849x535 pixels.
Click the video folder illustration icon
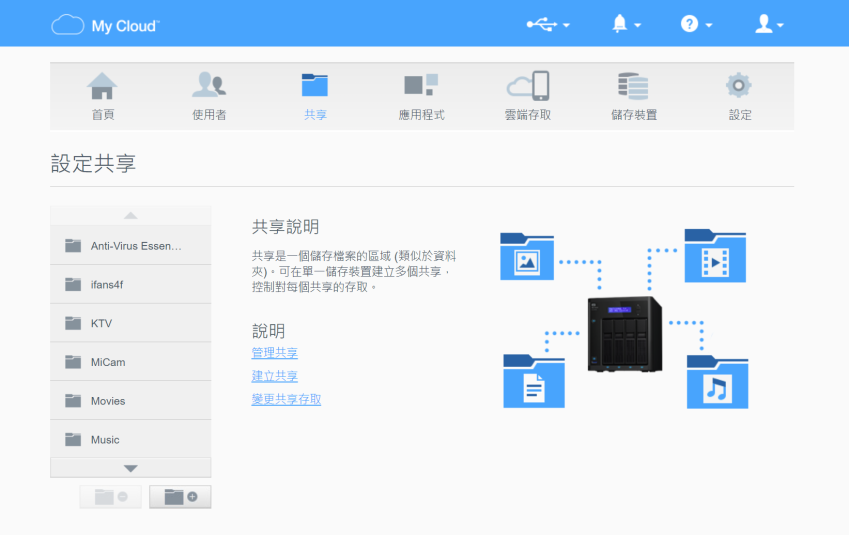715,256
